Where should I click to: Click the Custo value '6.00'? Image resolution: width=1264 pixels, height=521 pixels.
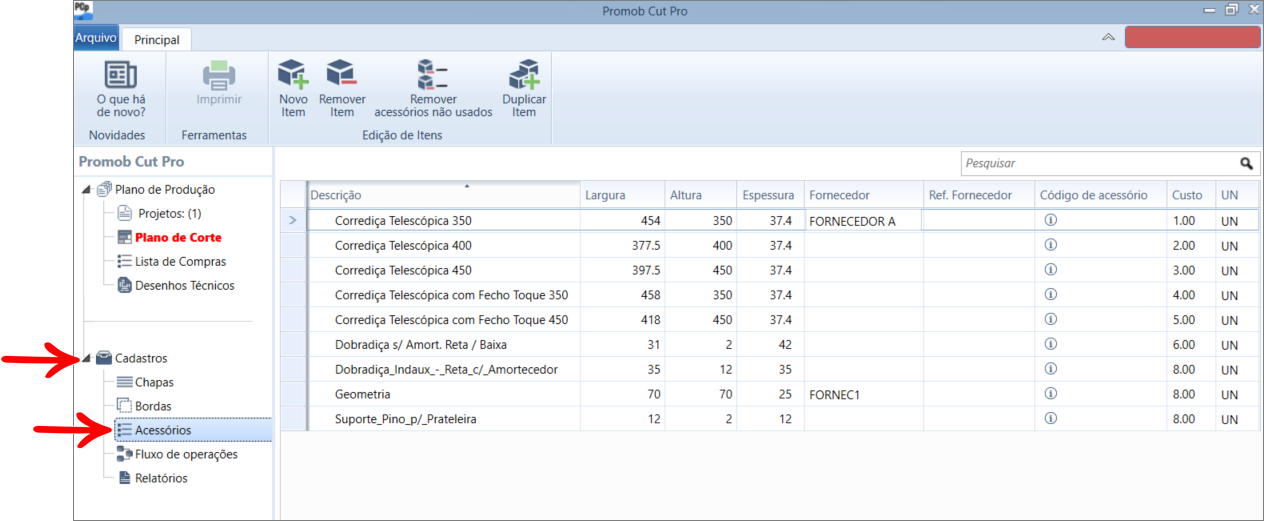[1190, 344]
